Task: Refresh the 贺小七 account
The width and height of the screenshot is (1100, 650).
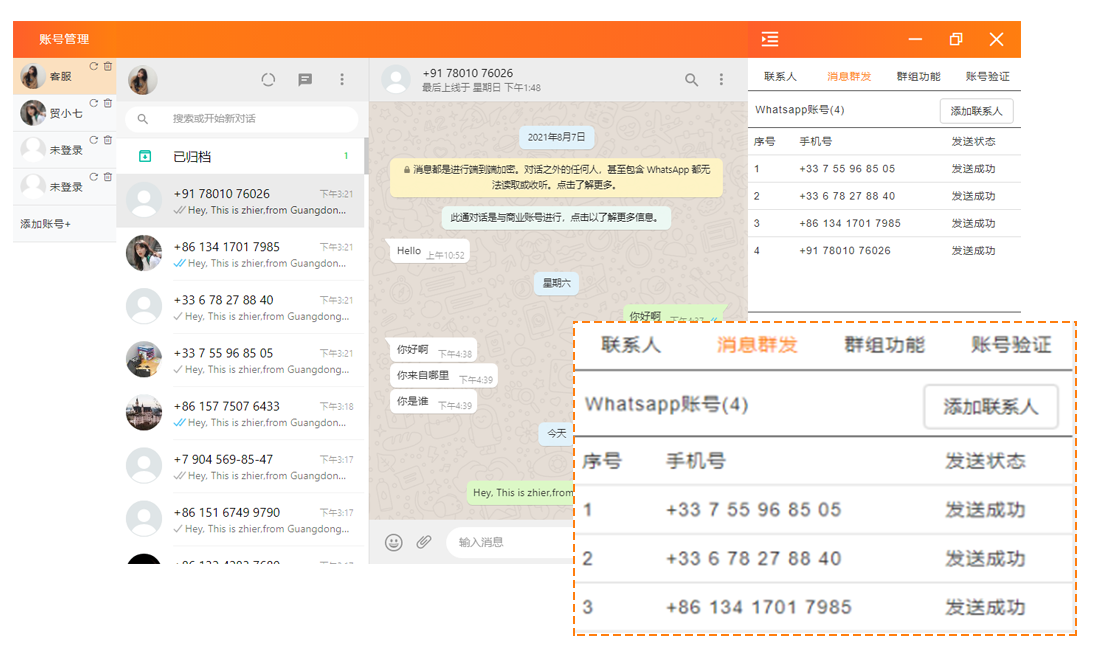Action: (x=93, y=103)
